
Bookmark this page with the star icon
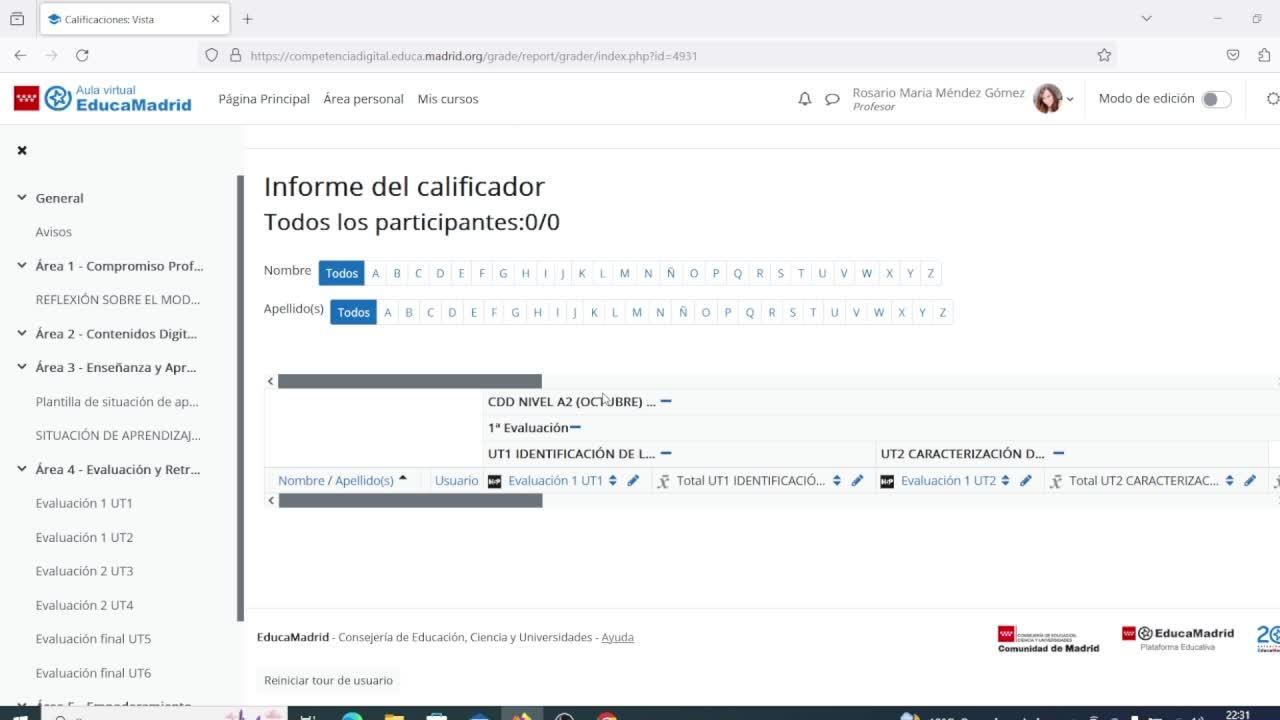coord(1104,55)
